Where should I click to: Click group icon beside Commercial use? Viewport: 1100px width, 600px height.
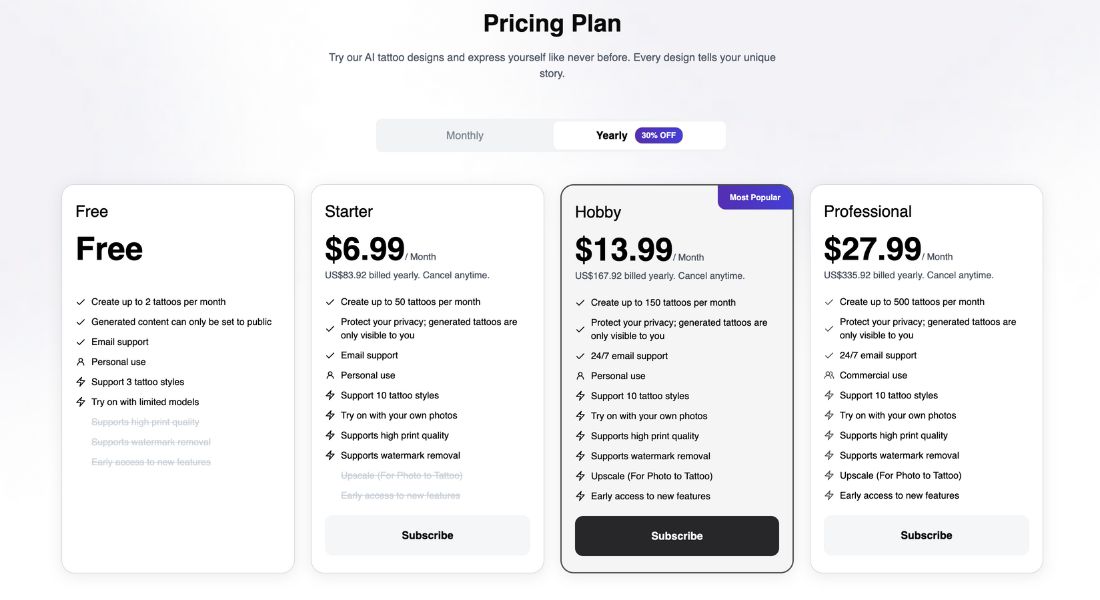829,375
